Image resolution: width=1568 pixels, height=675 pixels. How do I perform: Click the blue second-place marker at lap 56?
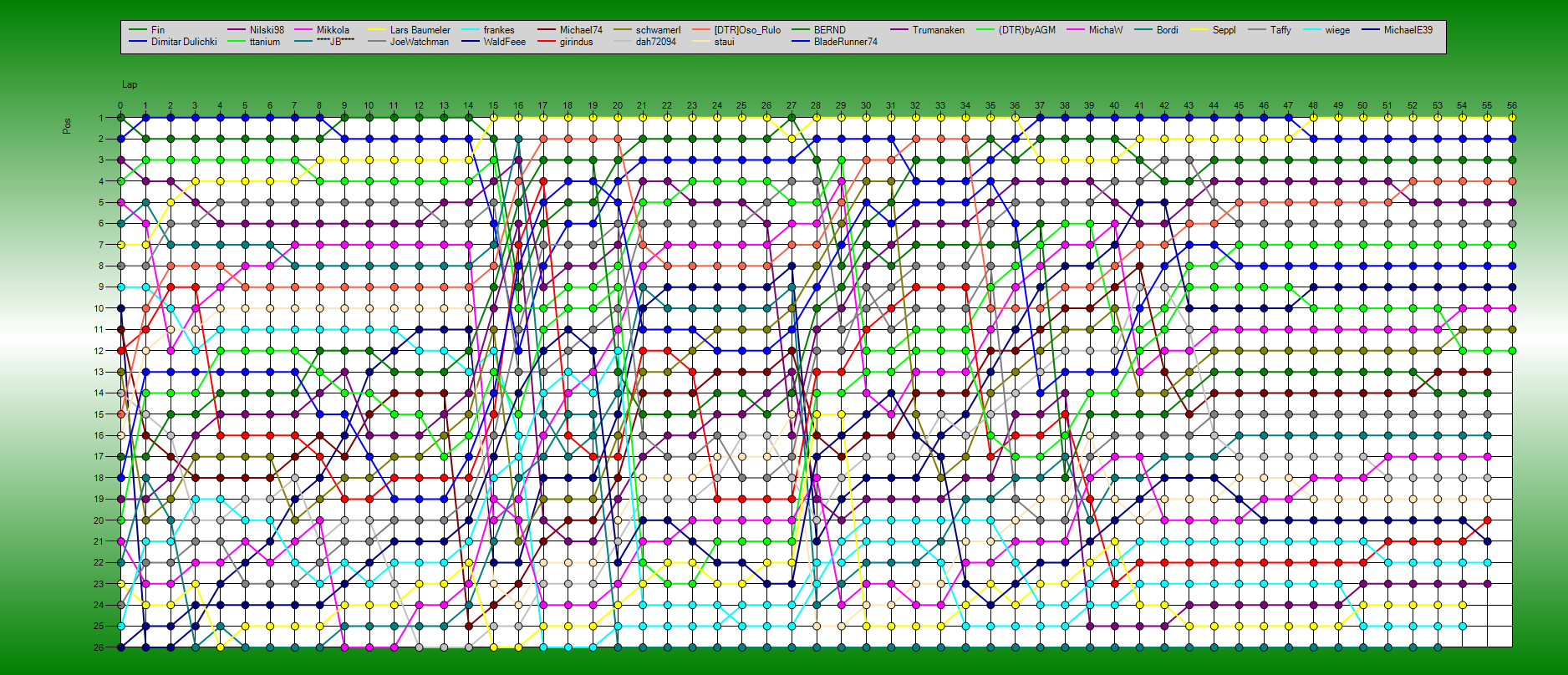(1512, 139)
